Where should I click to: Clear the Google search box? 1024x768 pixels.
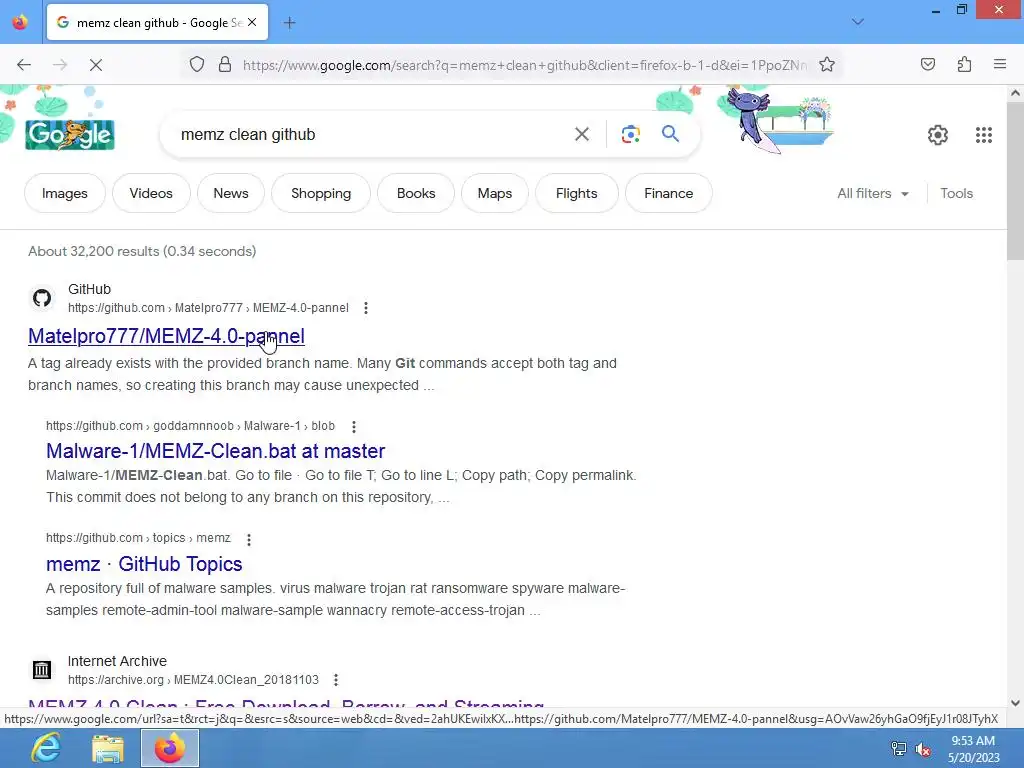pos(581,135)
